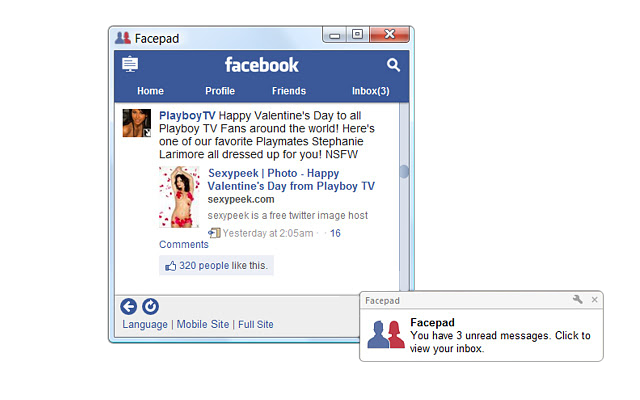Screen dimensions: 640x400
Task: Open the Friends tab
Action: [x=289, y=91]
